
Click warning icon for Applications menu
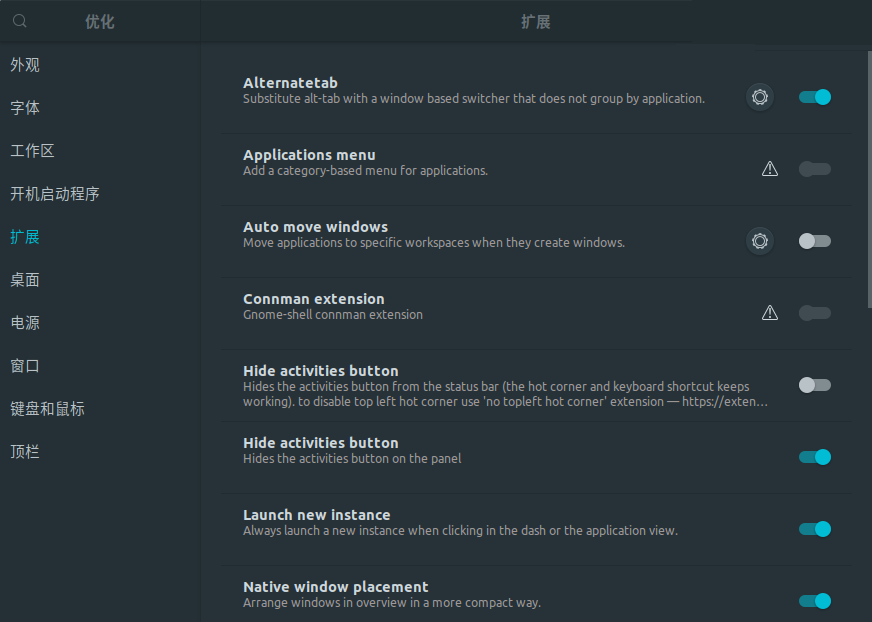(770, 169)
